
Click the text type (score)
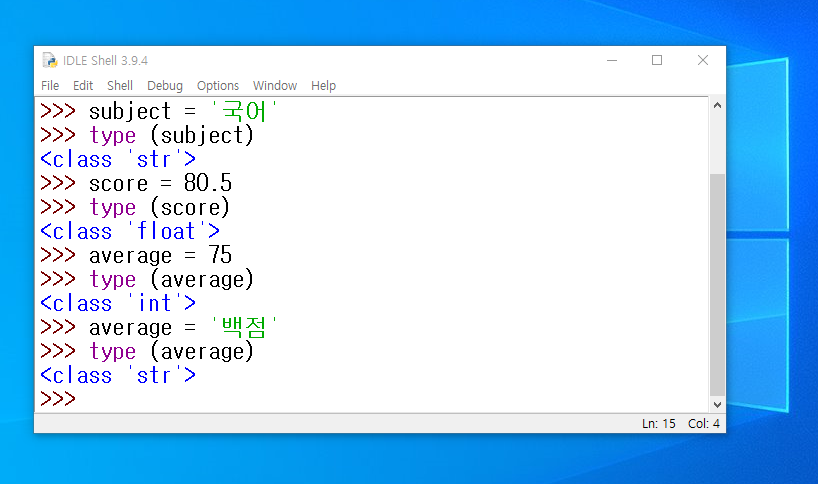coord(160,207)
